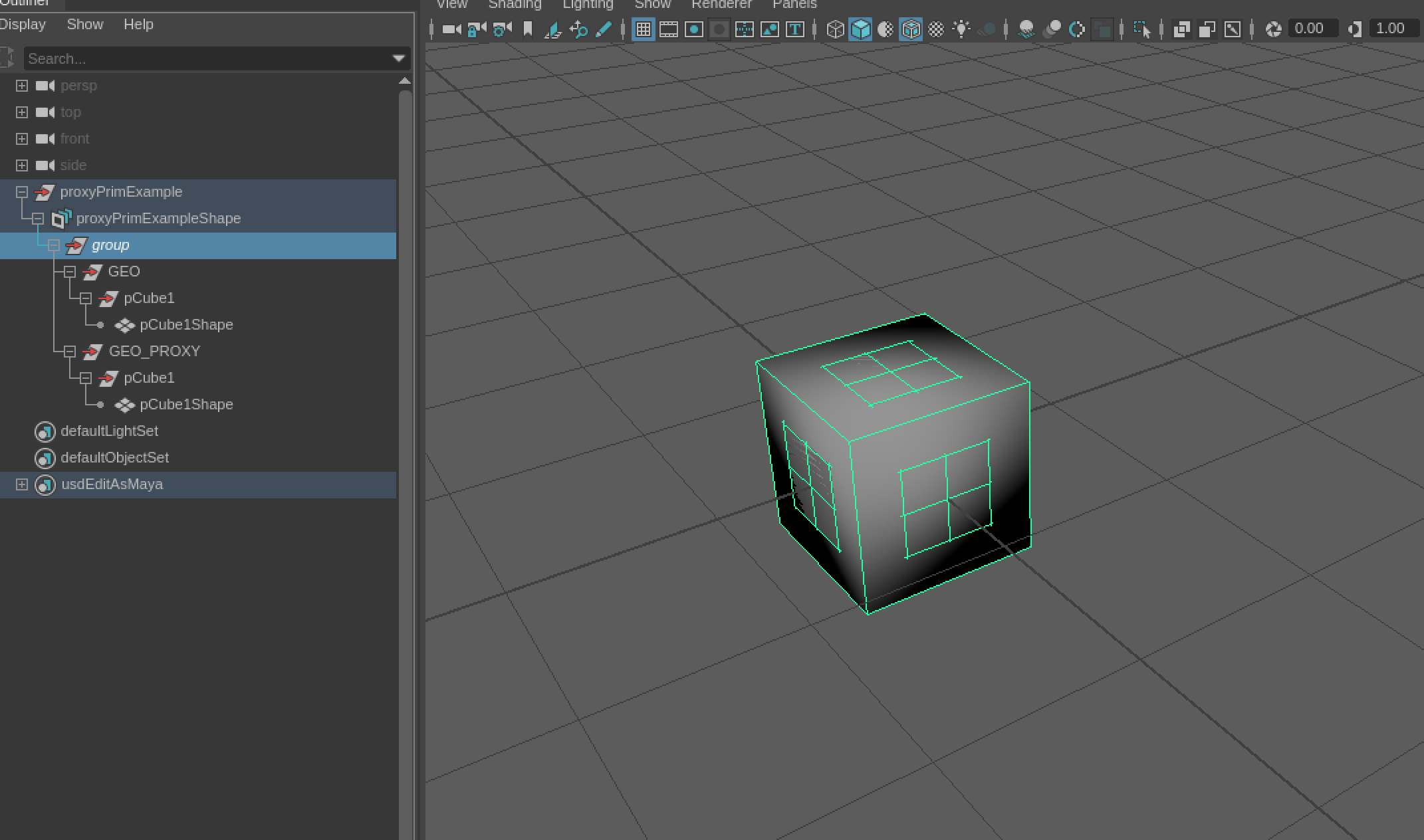The image size is (1424, 840).
Task: Toggle the Resolution Gate icon
Action: 694,29
